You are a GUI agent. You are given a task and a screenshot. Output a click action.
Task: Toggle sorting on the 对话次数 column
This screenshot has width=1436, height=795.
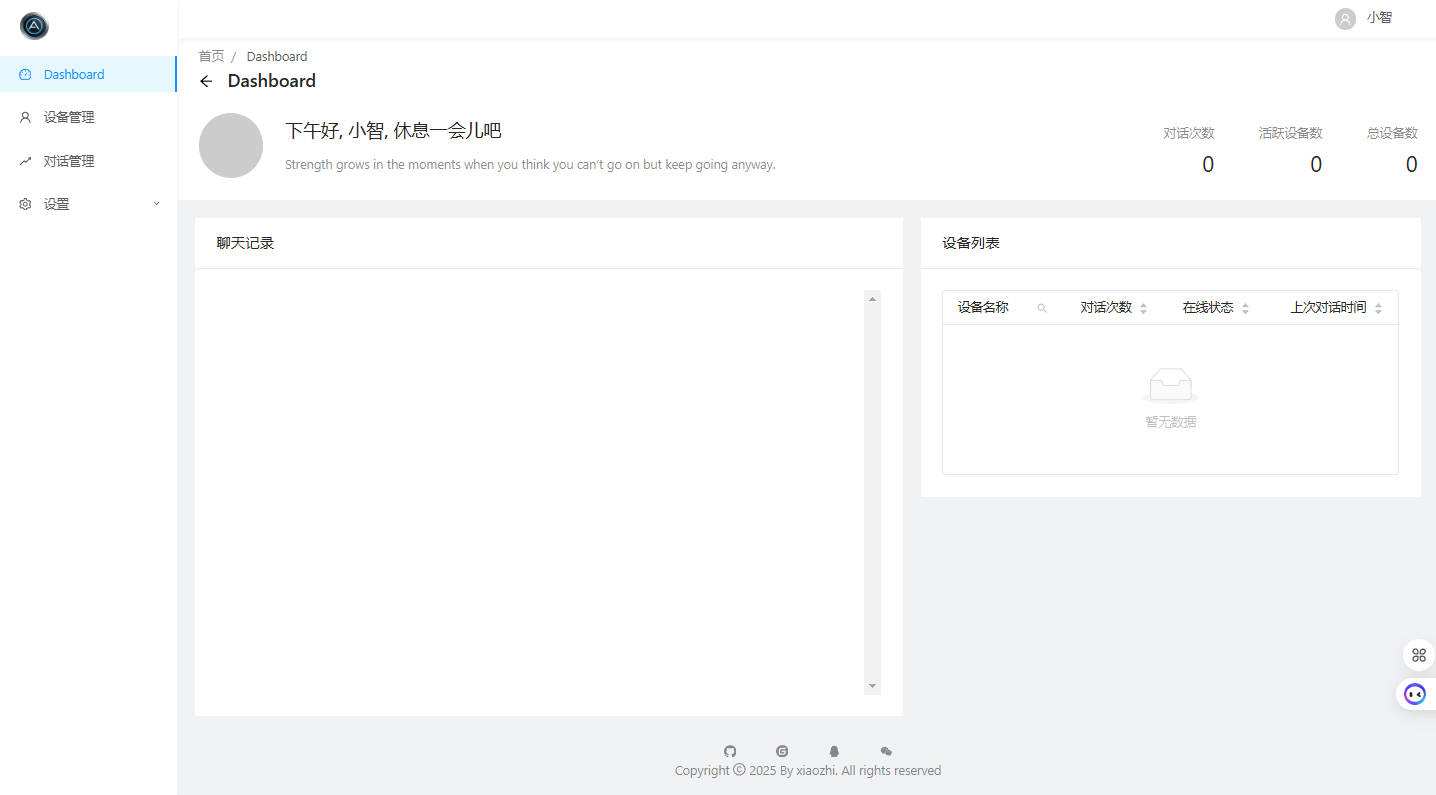coord(1143,308)
